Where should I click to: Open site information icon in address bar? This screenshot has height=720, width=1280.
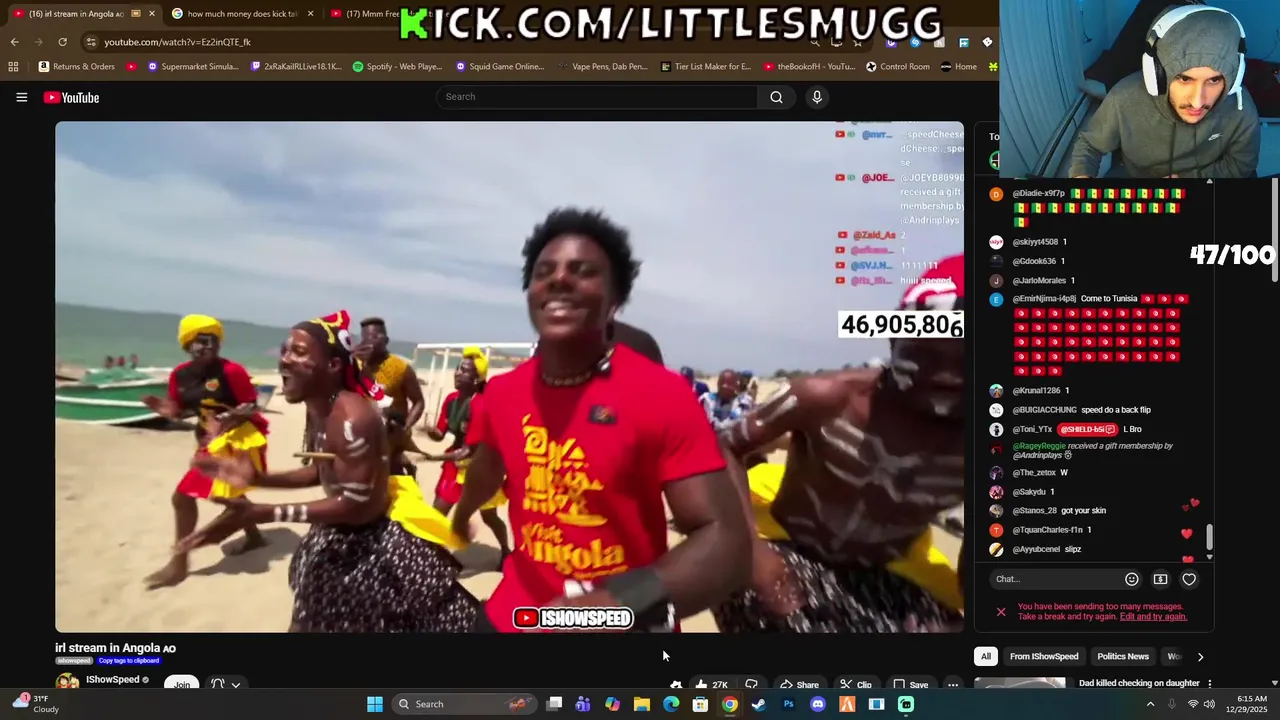91,42
